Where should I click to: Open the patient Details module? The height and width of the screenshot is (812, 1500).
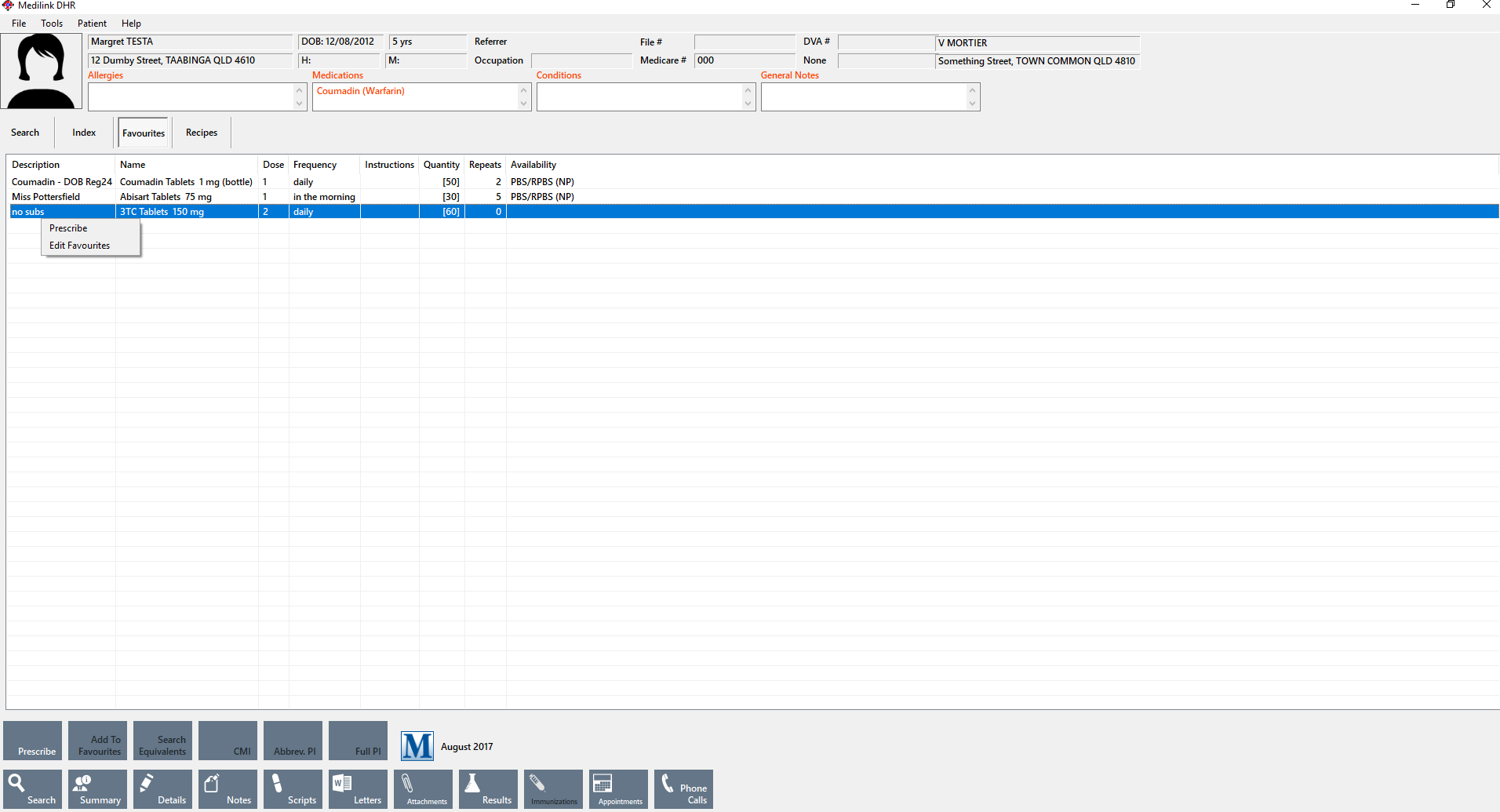click(162, 788)
